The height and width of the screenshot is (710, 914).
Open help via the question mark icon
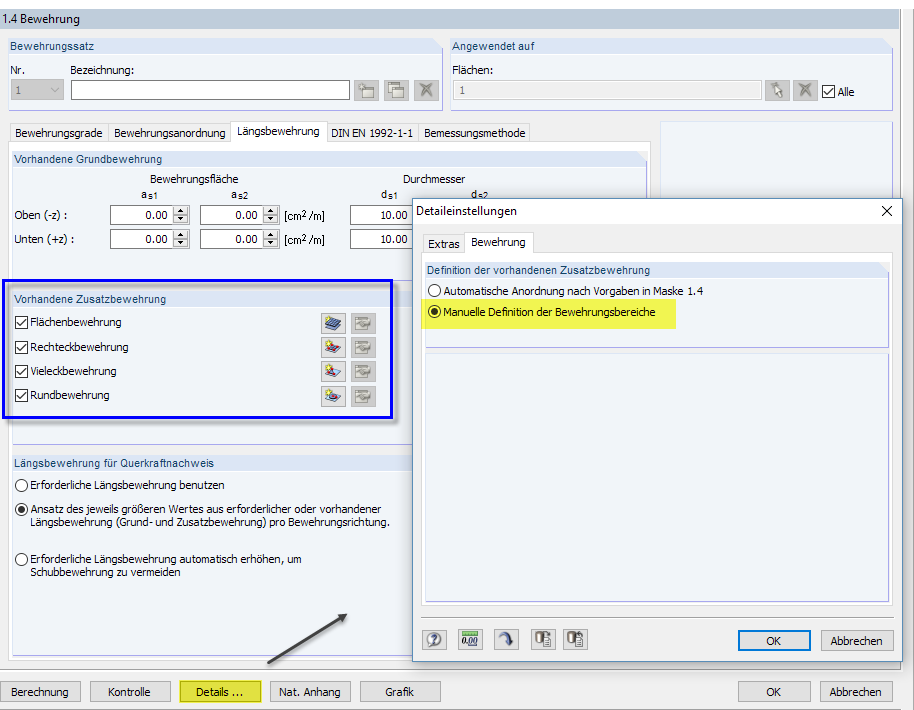(x=433, y=639)
